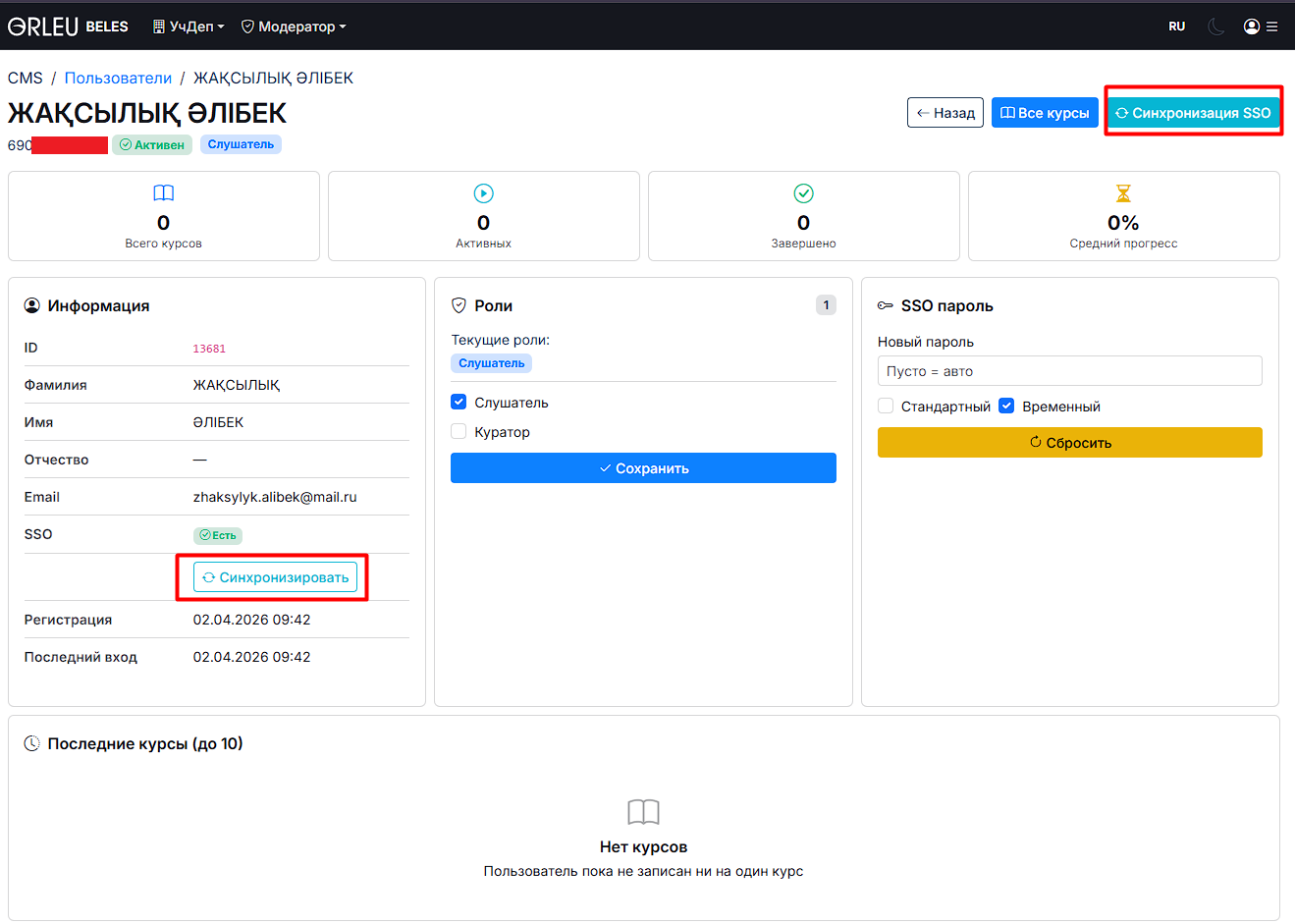The height and width of the screenshot is (924, 1295).
Task: Click the Все курсы button
Action: (x=1045, y=113)
